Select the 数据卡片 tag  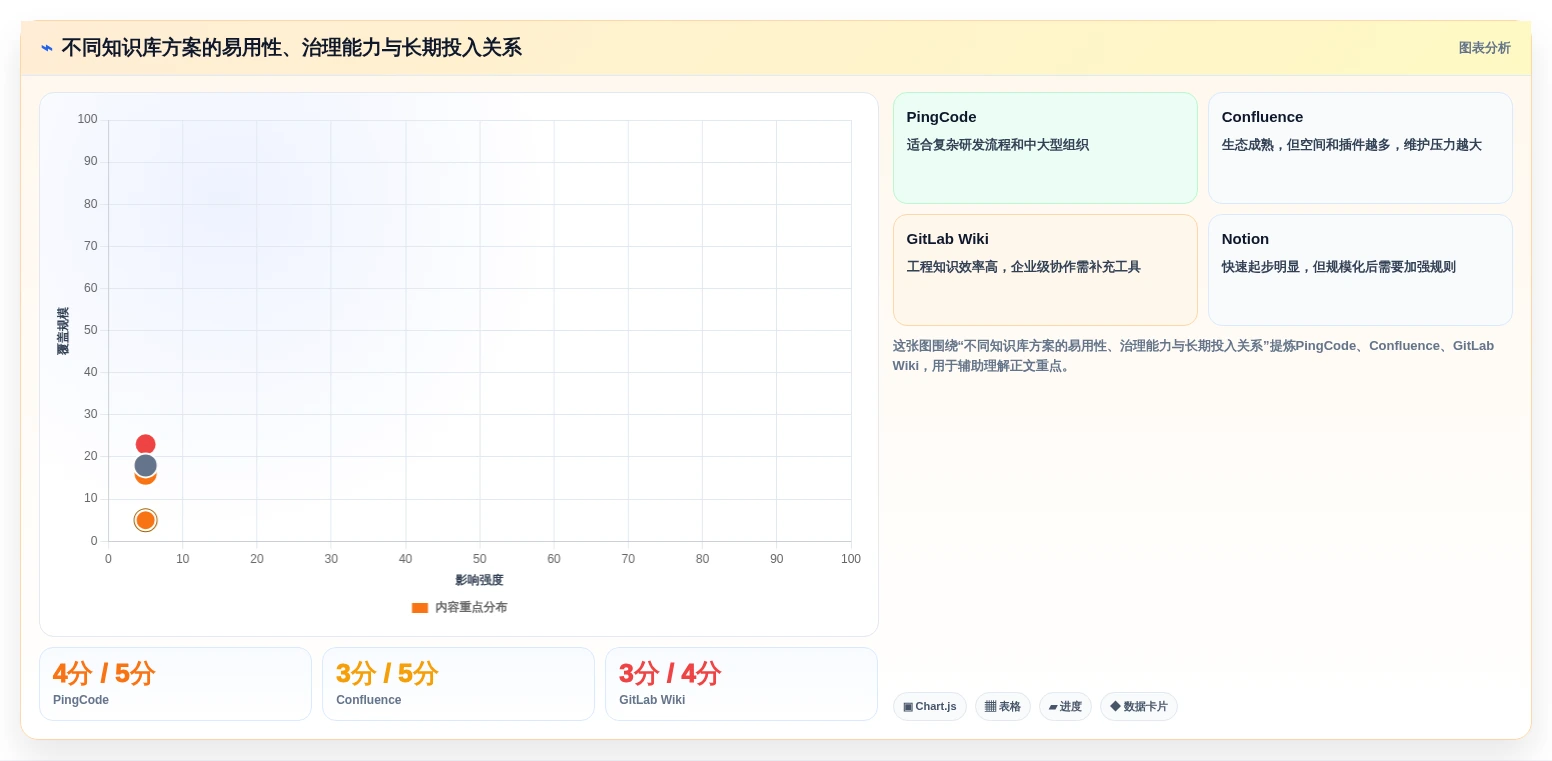pyautogui.click(x=1139, y=706)
